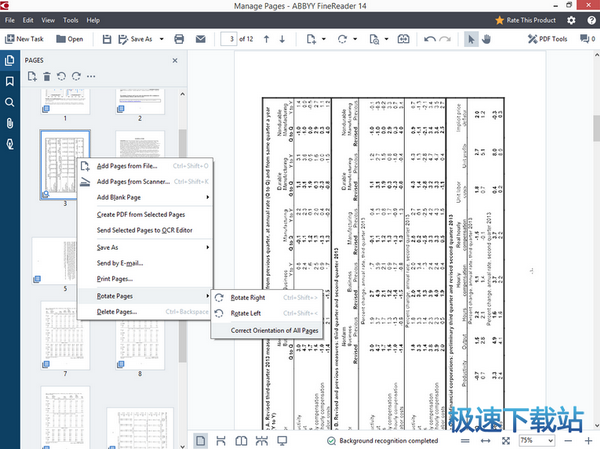Open PDF Tools
The image size is (600, 449).
[x=547, y=39]
